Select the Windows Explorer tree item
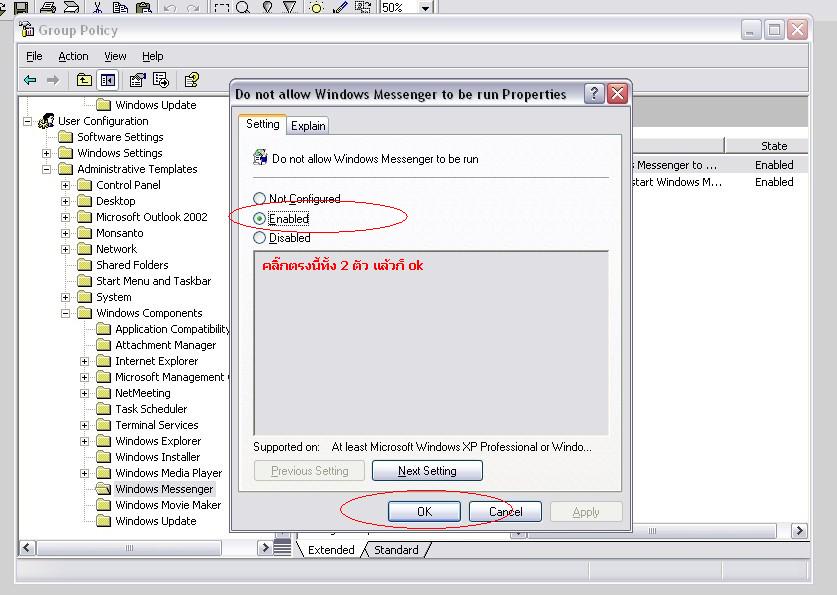This screenshot has width=837, height=595. coord(158,441)
